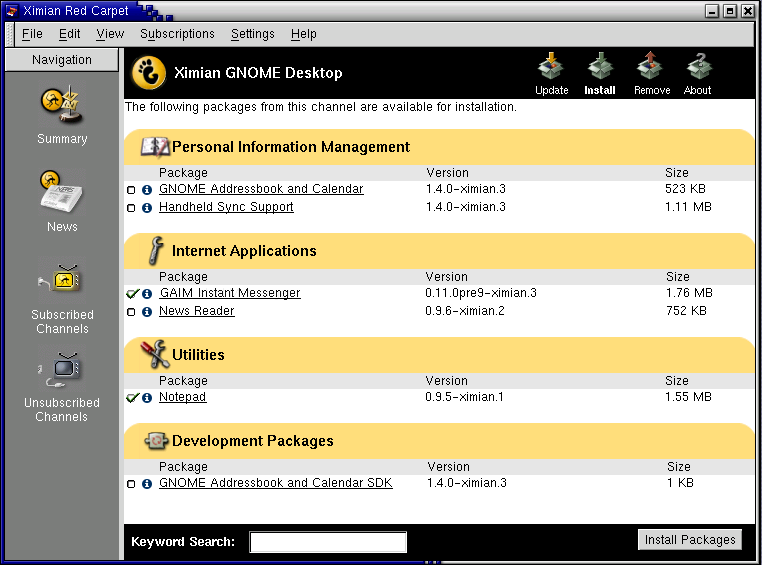
Task: Go to Subscribed Channels icon
Action: [x=60, y=279]
